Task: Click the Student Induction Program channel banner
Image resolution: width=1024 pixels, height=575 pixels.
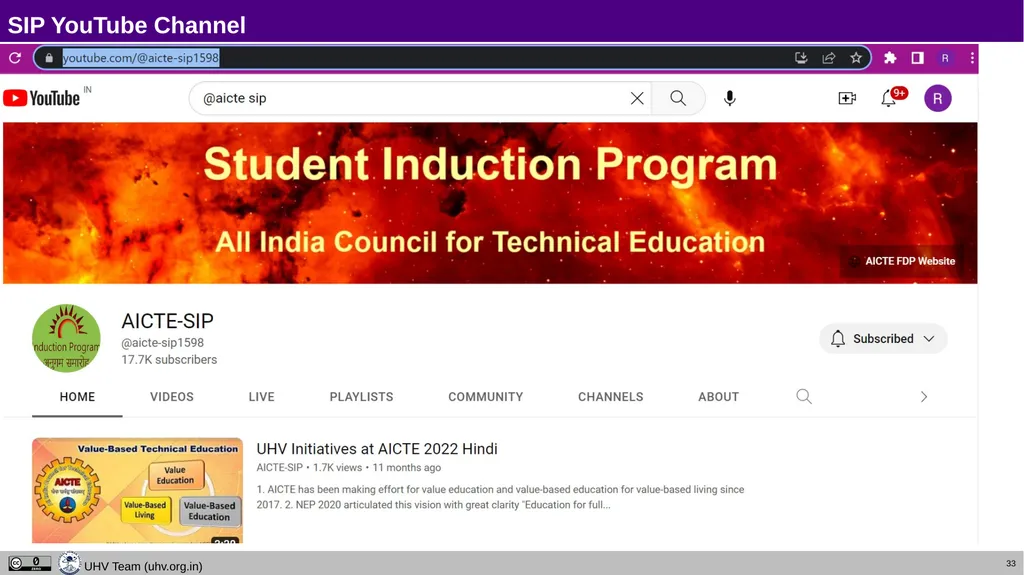Action: pos(490,203)
